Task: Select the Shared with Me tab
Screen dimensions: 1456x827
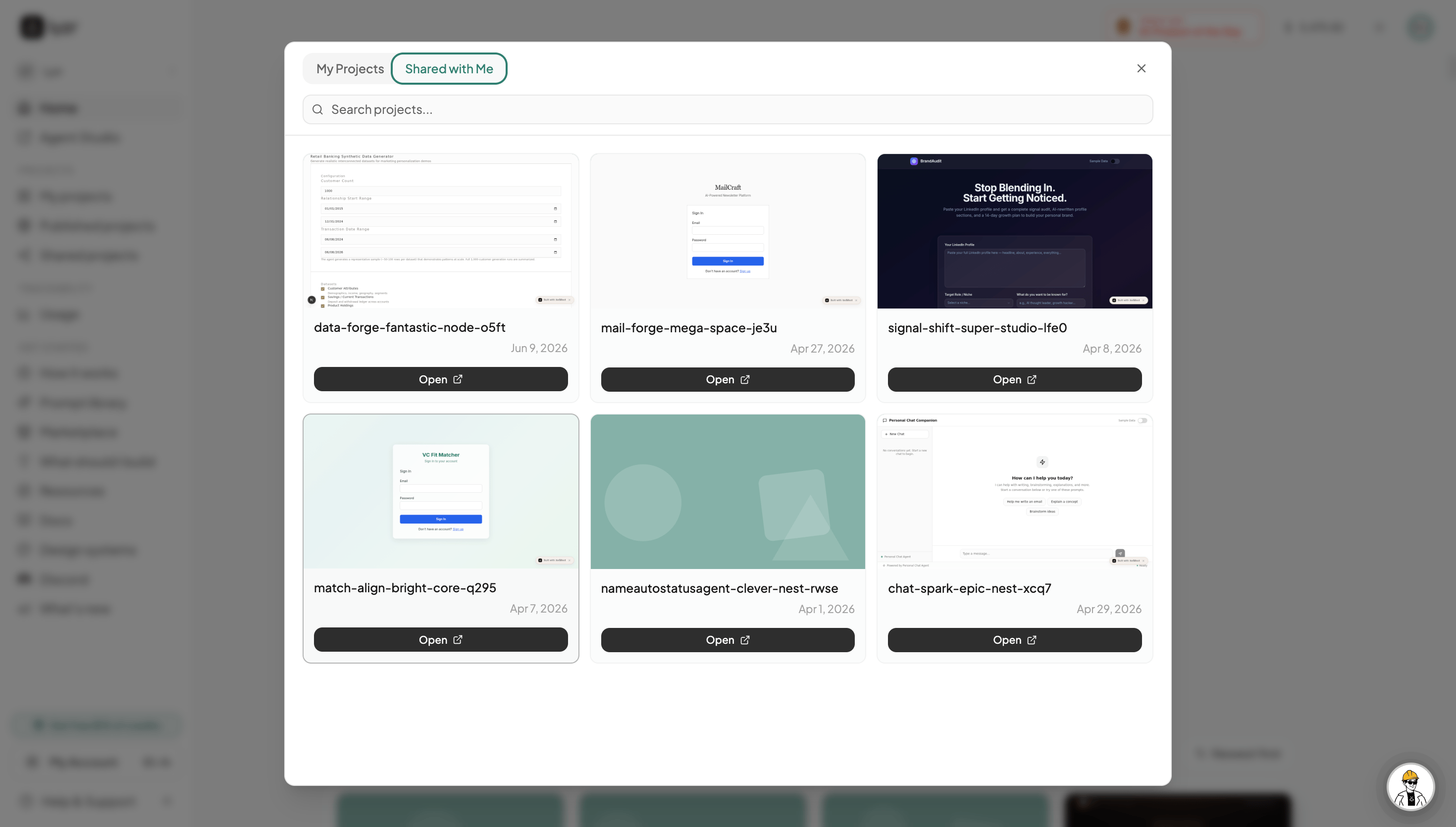Action: coord(449,69)
